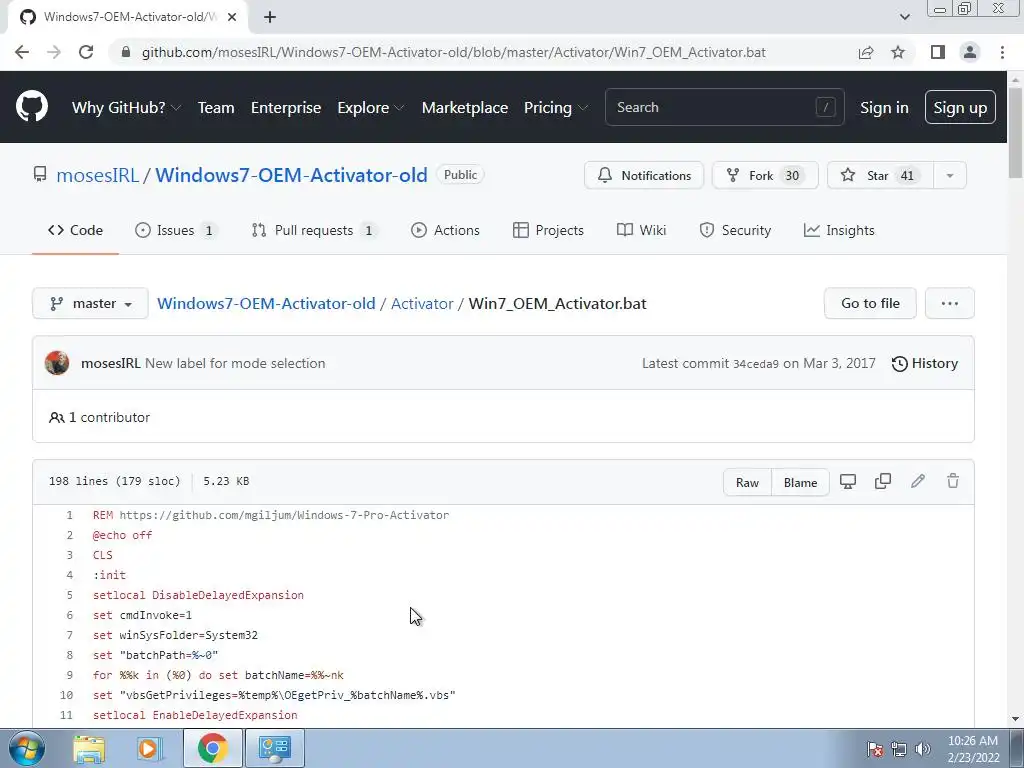Open the Enterprise nav link

point(286,107)
